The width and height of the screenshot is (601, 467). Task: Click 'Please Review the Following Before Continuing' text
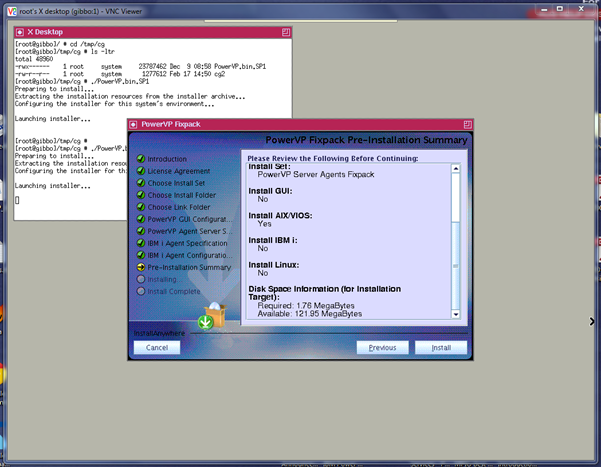[333, 158]
